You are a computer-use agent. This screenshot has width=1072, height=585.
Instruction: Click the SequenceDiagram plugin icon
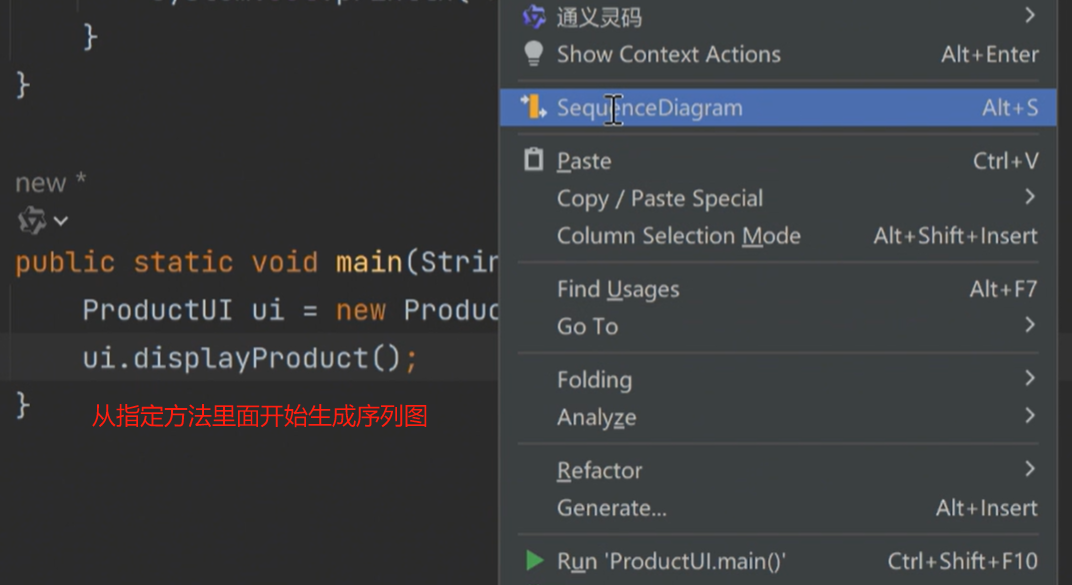click(534, 107)
